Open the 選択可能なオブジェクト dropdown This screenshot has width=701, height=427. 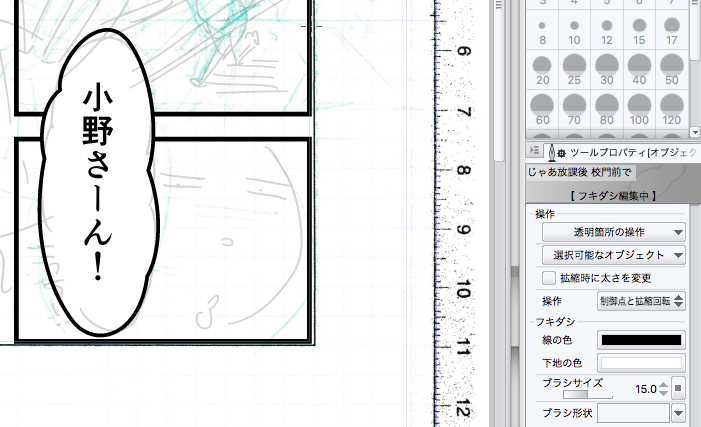coord(613,255)
